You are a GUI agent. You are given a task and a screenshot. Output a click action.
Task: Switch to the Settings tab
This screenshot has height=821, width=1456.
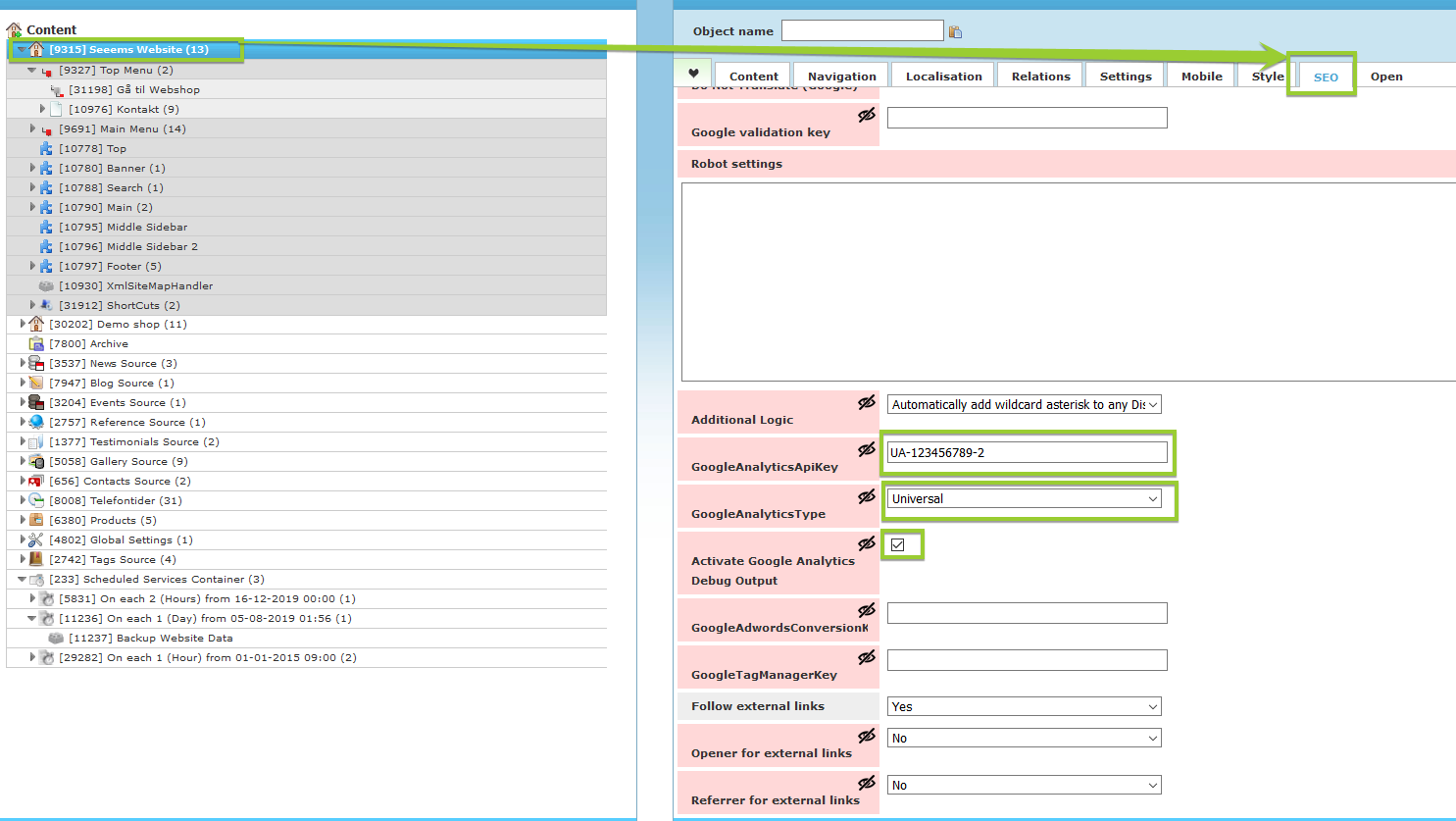click(x=1126, y=76)
